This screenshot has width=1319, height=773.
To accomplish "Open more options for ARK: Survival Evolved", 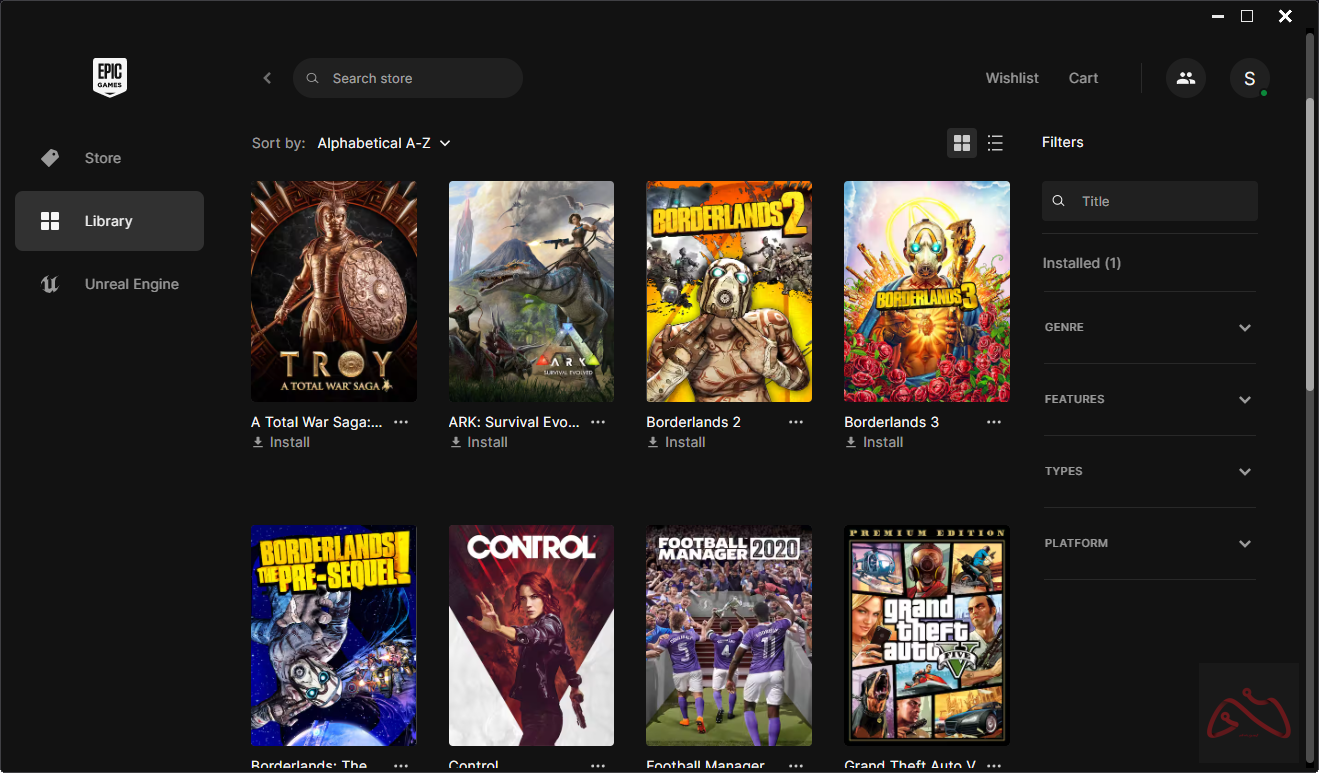I will tap(598, 422).
